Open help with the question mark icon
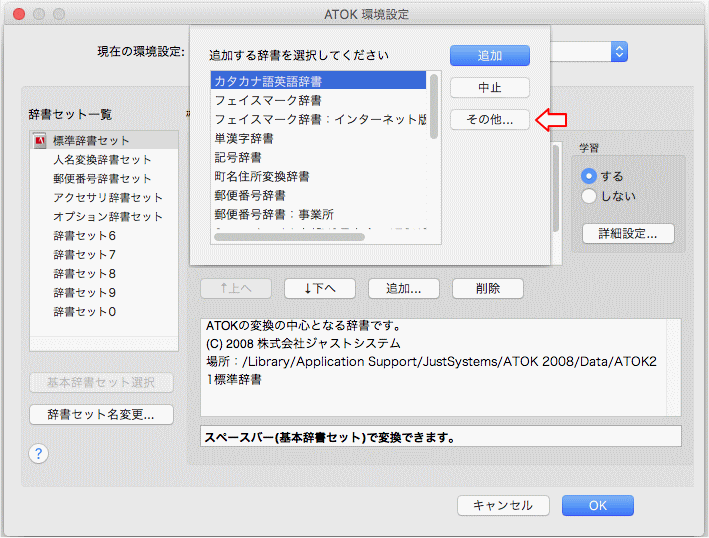709x538 pixels. click(38, 453)
